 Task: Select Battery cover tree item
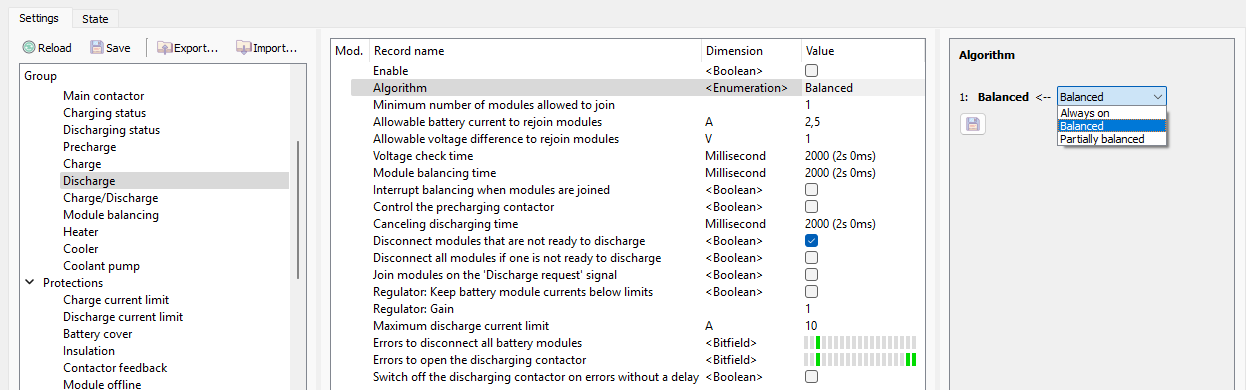(97, 334)
